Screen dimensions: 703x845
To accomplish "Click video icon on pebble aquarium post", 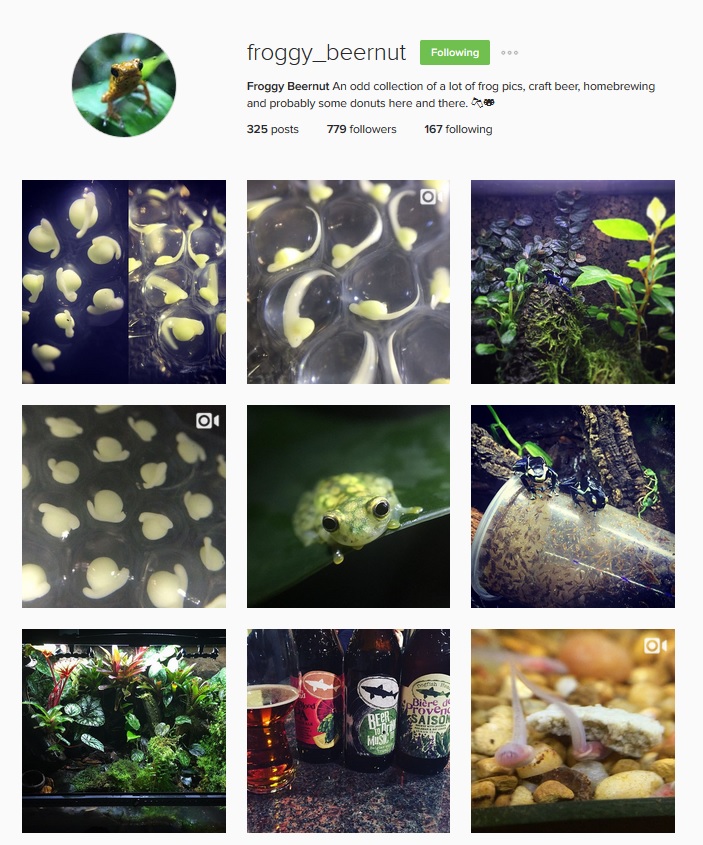I will tap(656, 645).
